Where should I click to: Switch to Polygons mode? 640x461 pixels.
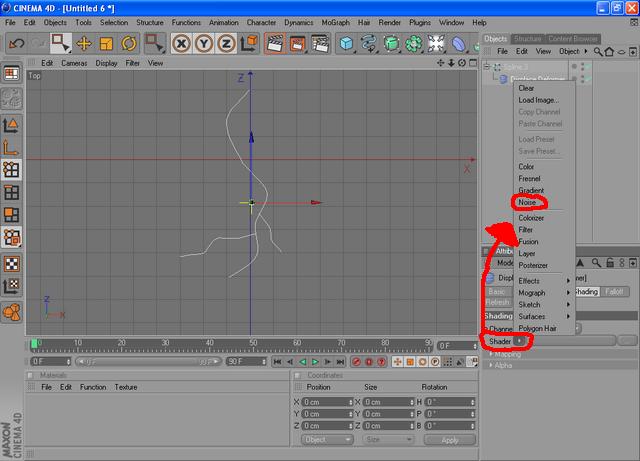pos(11,215)
